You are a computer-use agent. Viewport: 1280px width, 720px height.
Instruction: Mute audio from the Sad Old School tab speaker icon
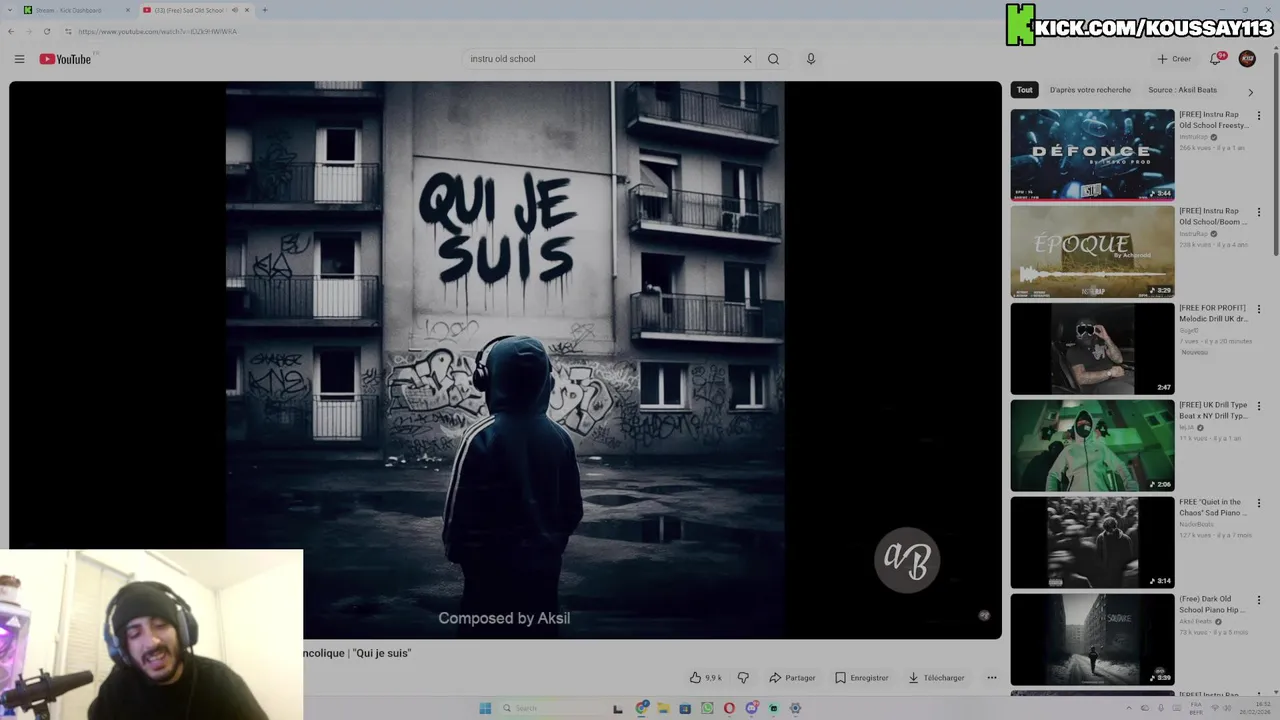(235, 10)
